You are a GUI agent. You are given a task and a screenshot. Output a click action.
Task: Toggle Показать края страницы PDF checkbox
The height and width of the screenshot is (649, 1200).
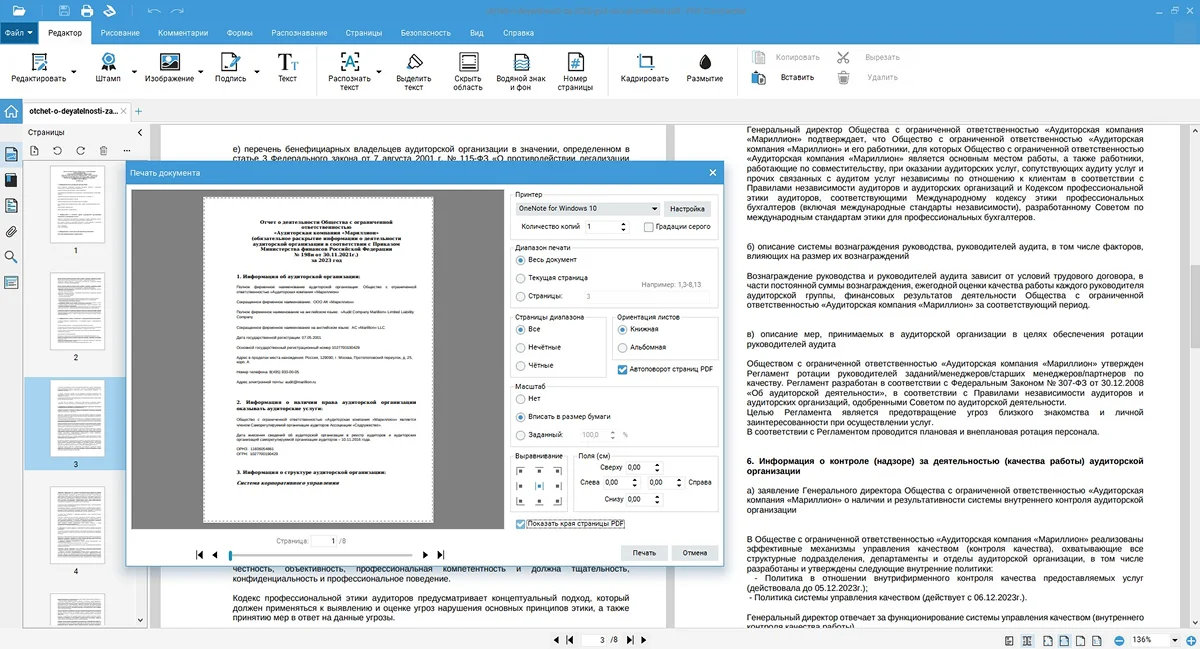[x=520, y=524]
